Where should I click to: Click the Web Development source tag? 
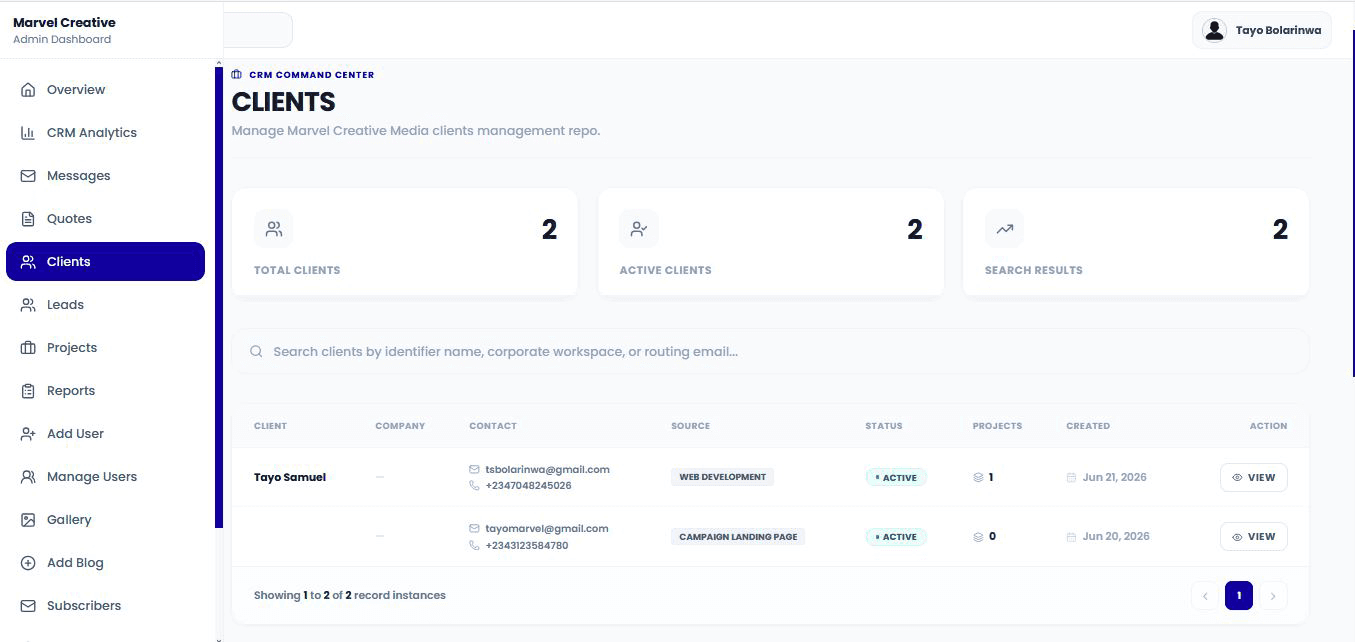coord(722,478)
